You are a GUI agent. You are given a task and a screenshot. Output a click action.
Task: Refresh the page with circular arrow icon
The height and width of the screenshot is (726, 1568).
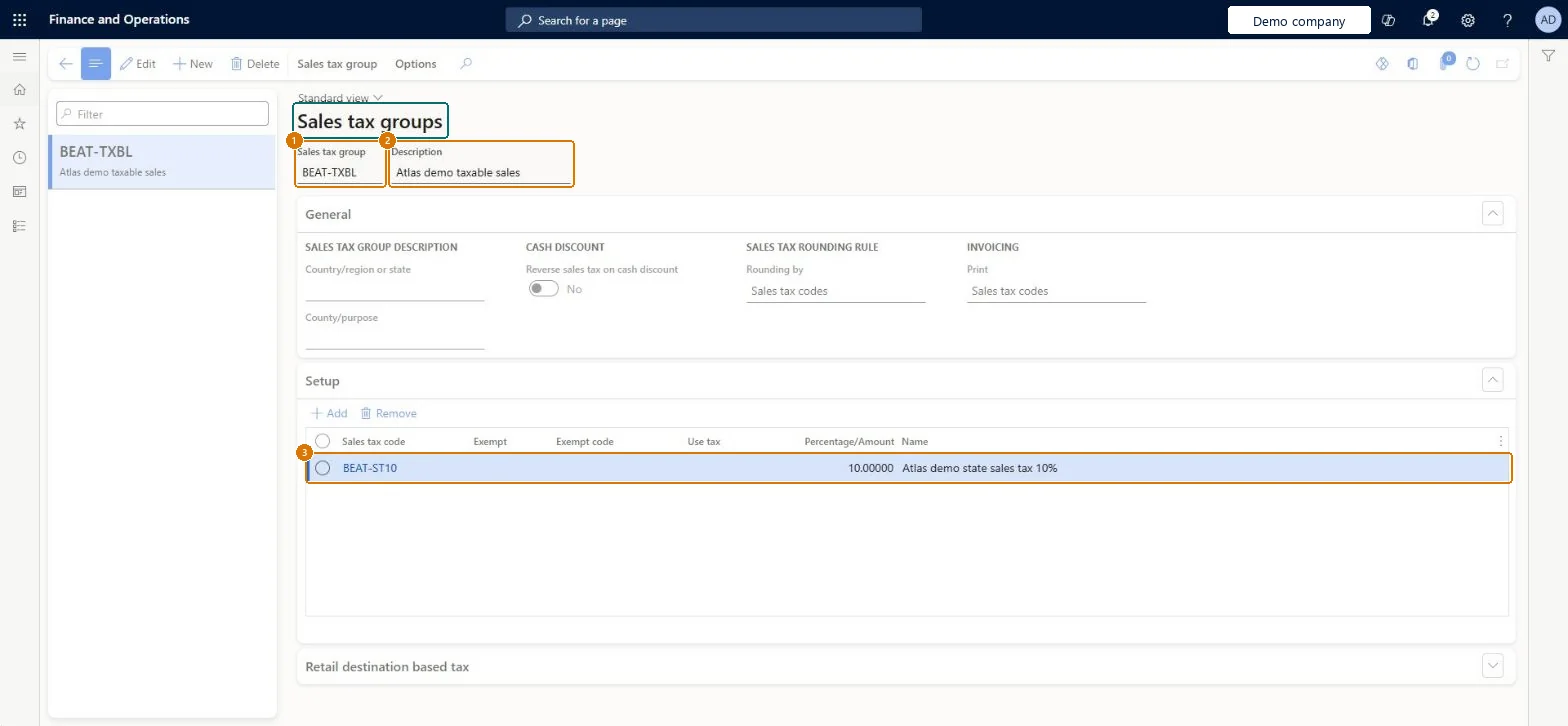pyautogui.click(x=1473, y=64)
